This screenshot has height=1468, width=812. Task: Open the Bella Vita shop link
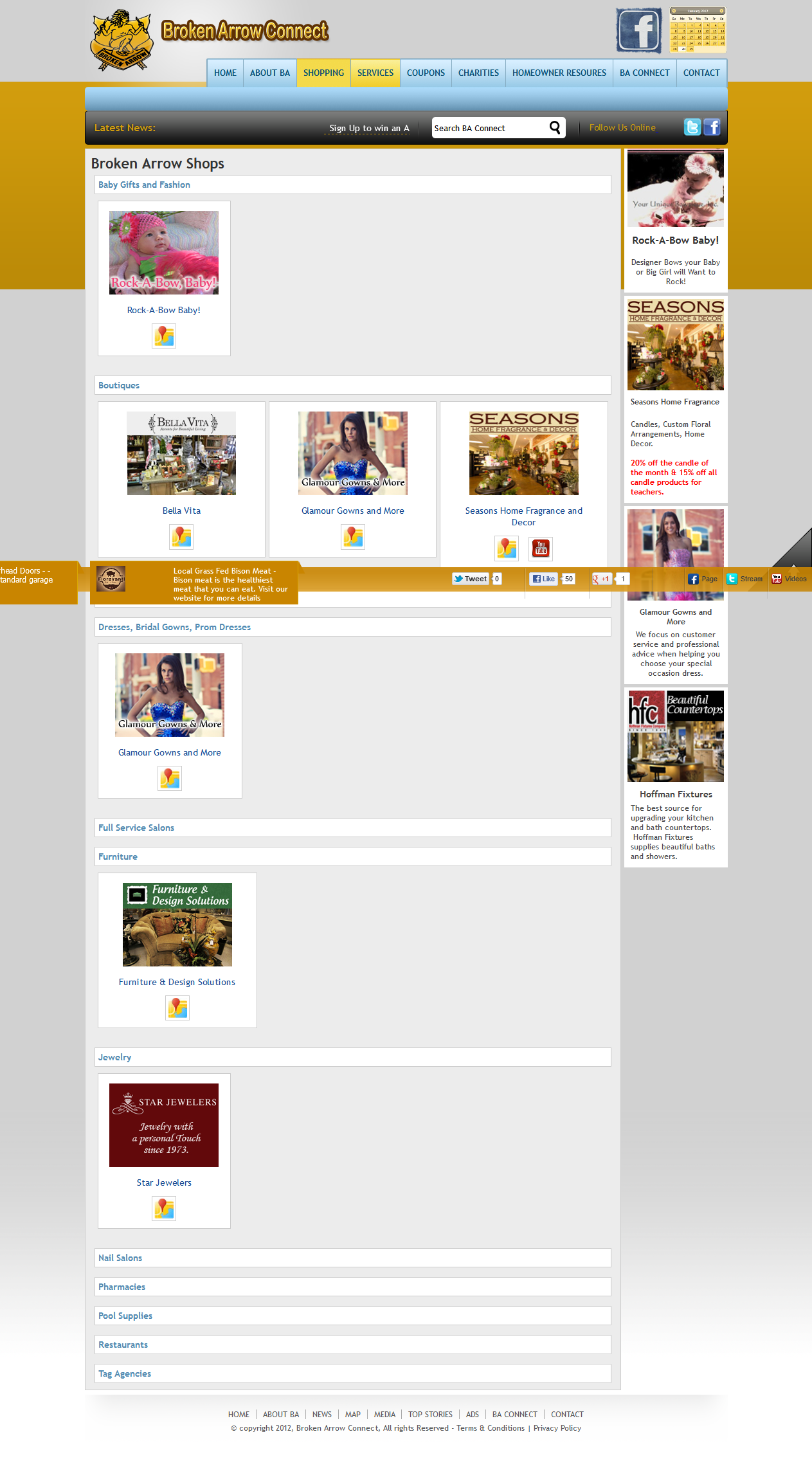[181, 511]
